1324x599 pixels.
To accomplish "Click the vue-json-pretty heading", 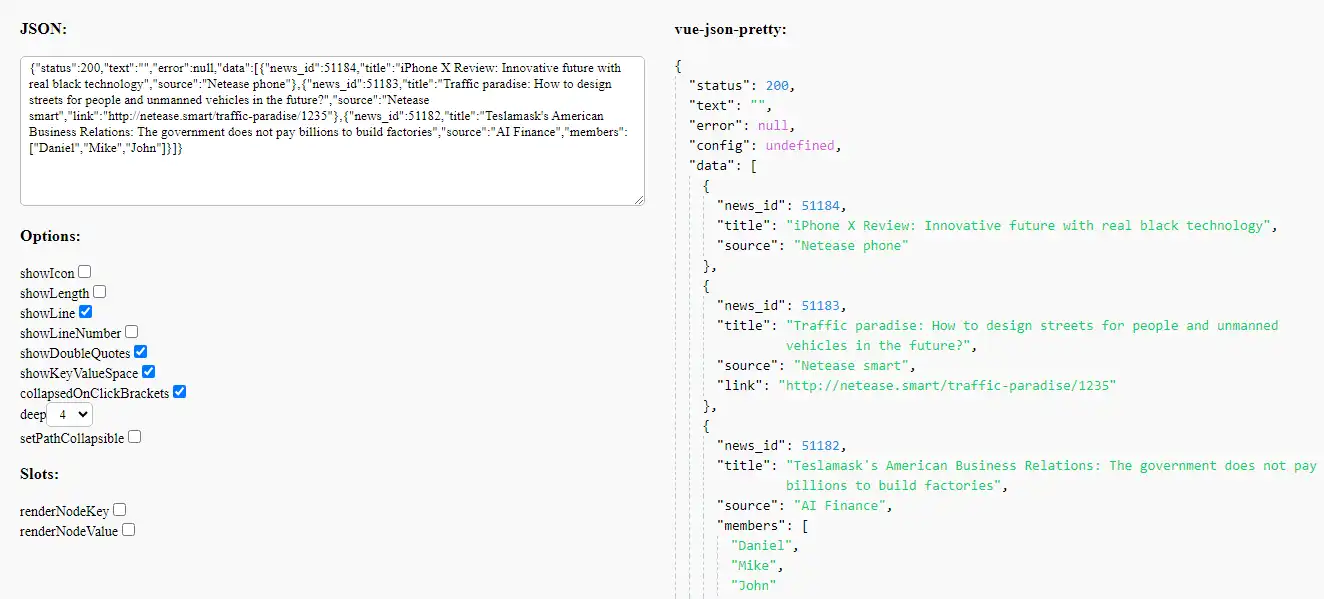I will click(731, 29).
